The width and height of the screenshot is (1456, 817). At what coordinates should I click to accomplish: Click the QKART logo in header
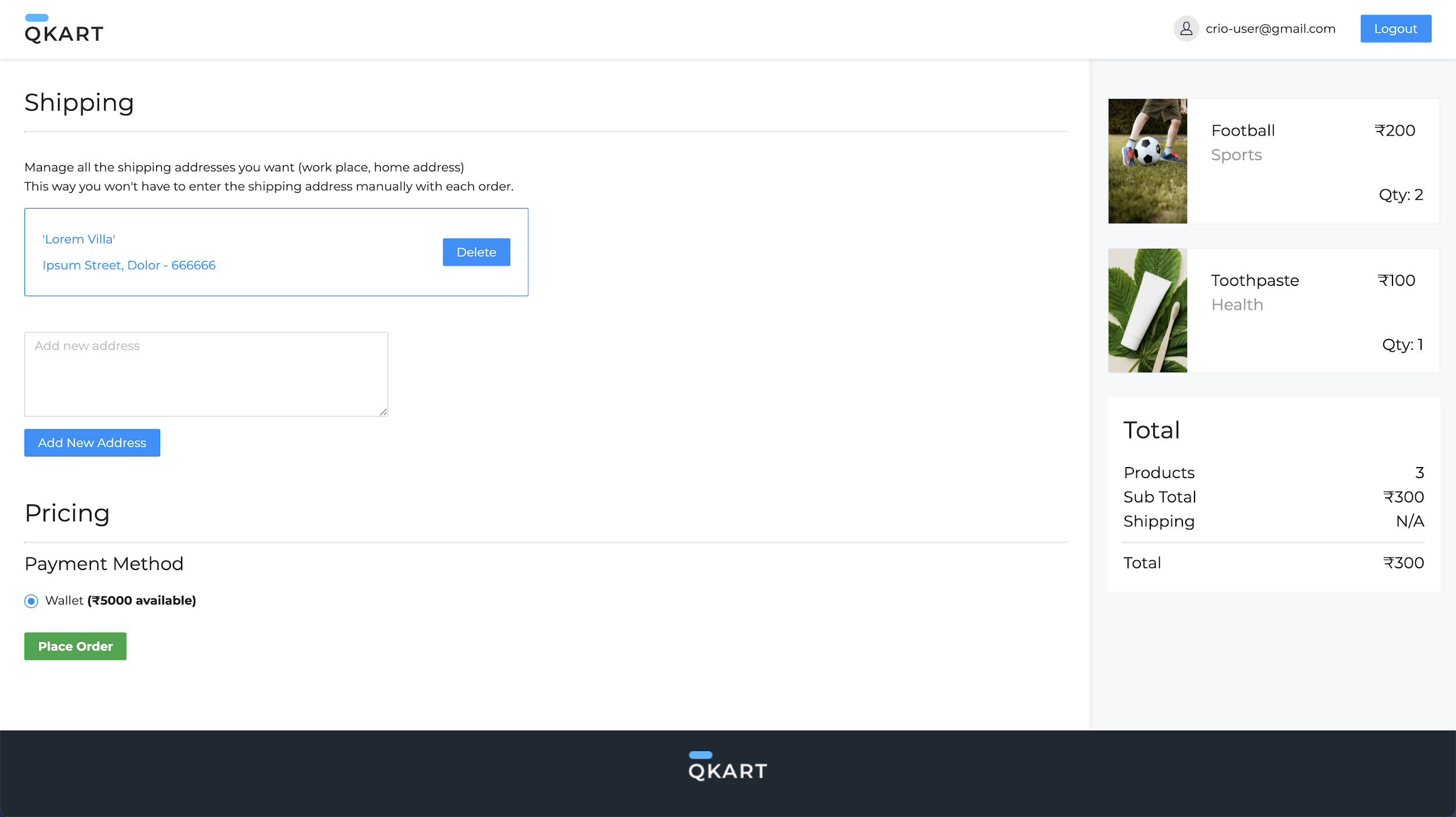(64, 29)
